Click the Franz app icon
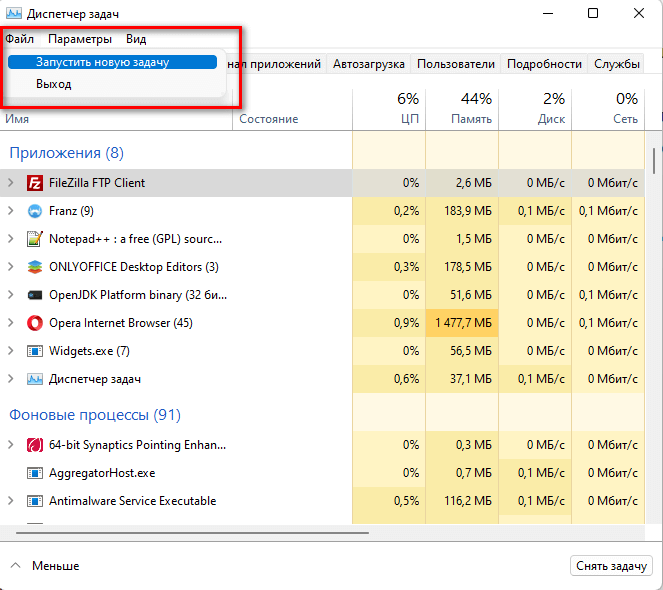 pyautogui.click(x=35, y=211)
